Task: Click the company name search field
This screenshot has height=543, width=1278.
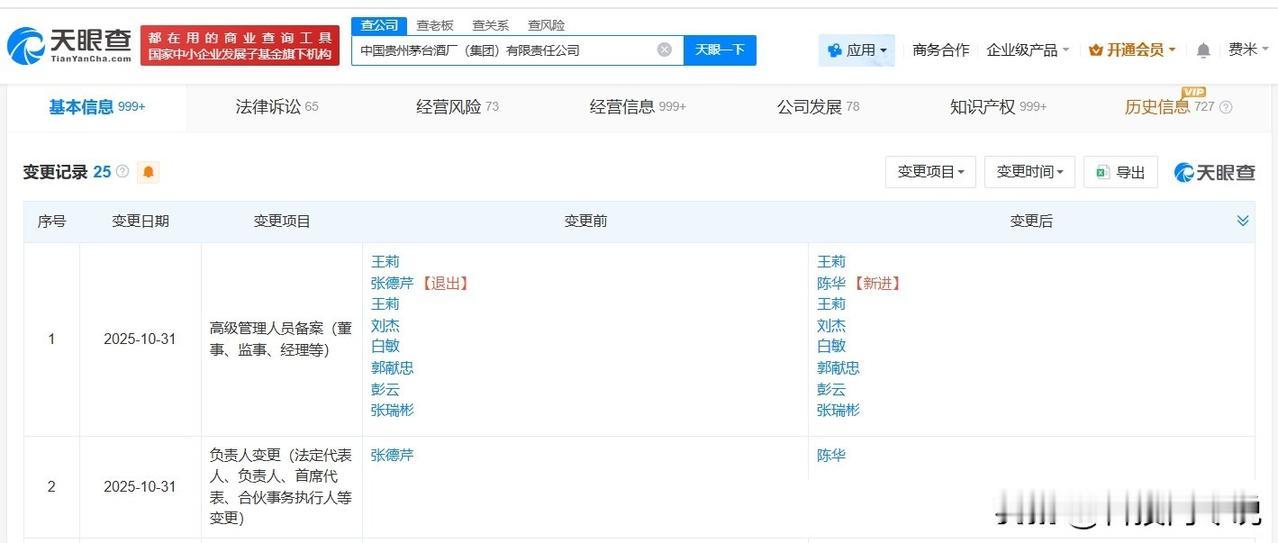Action: tap(517, 50)
